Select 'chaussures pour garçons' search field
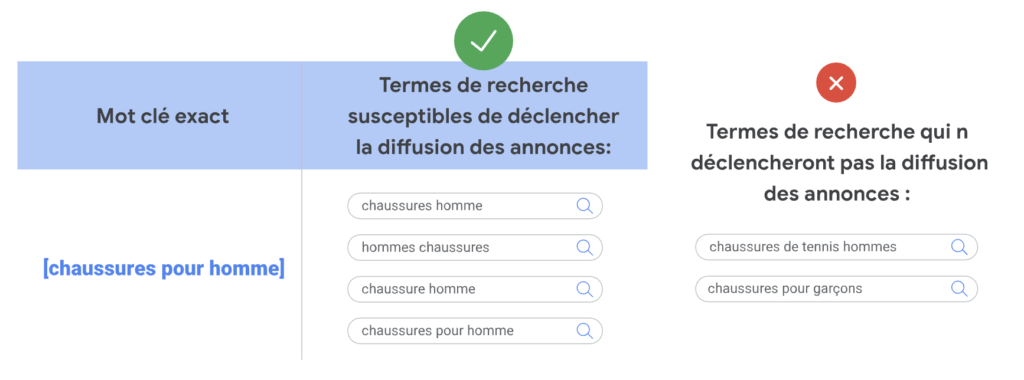Viewport: 1024px width, 380px height. 836,289
